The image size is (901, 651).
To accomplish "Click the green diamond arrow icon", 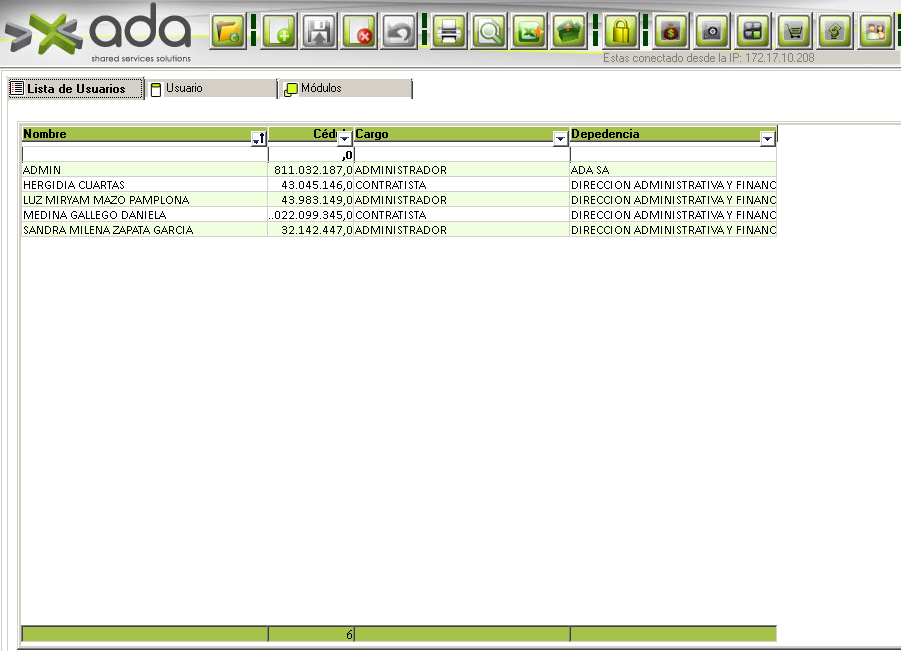I will pos(835,32).
